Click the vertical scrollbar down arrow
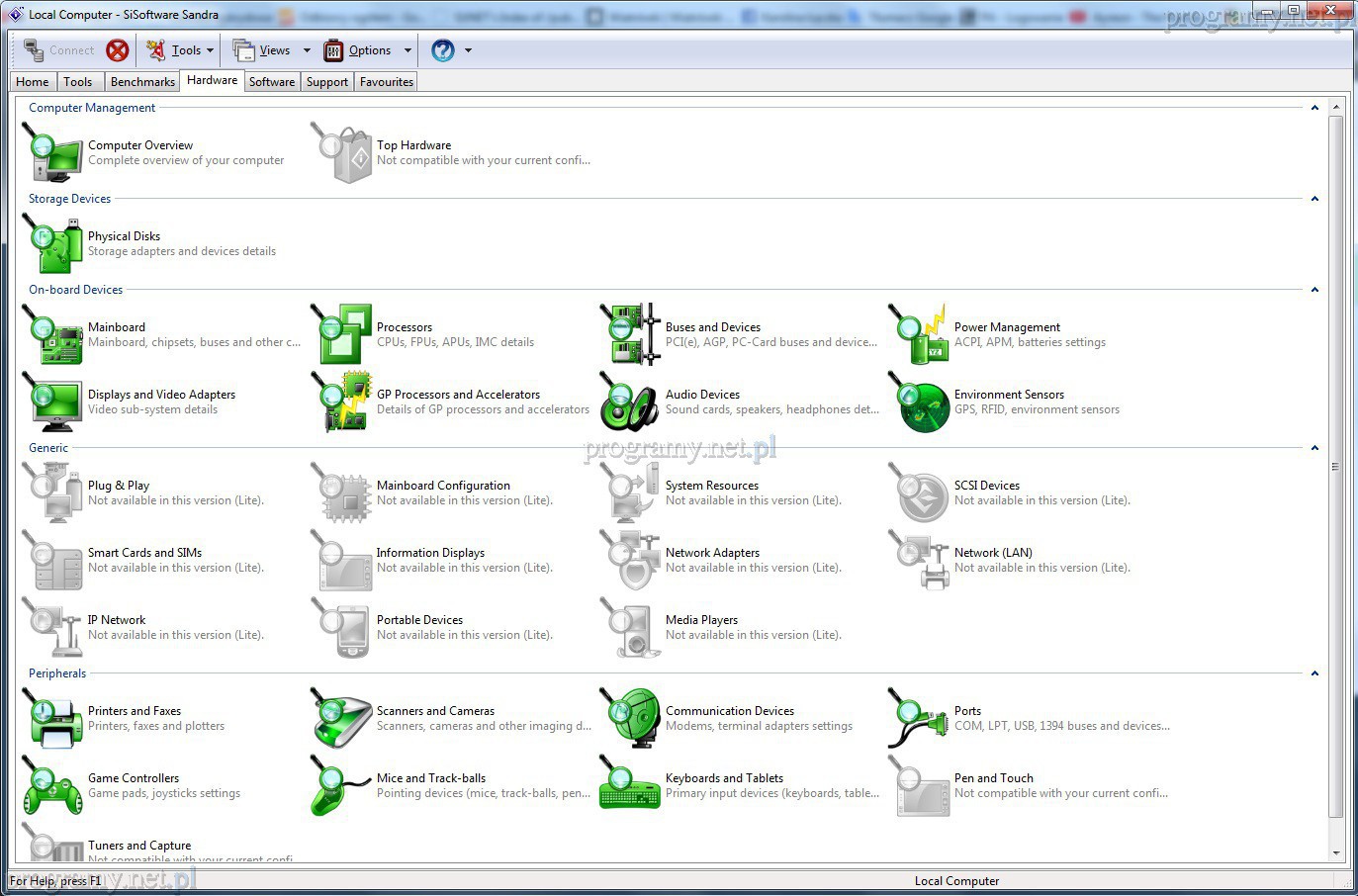 [1336, 852]
